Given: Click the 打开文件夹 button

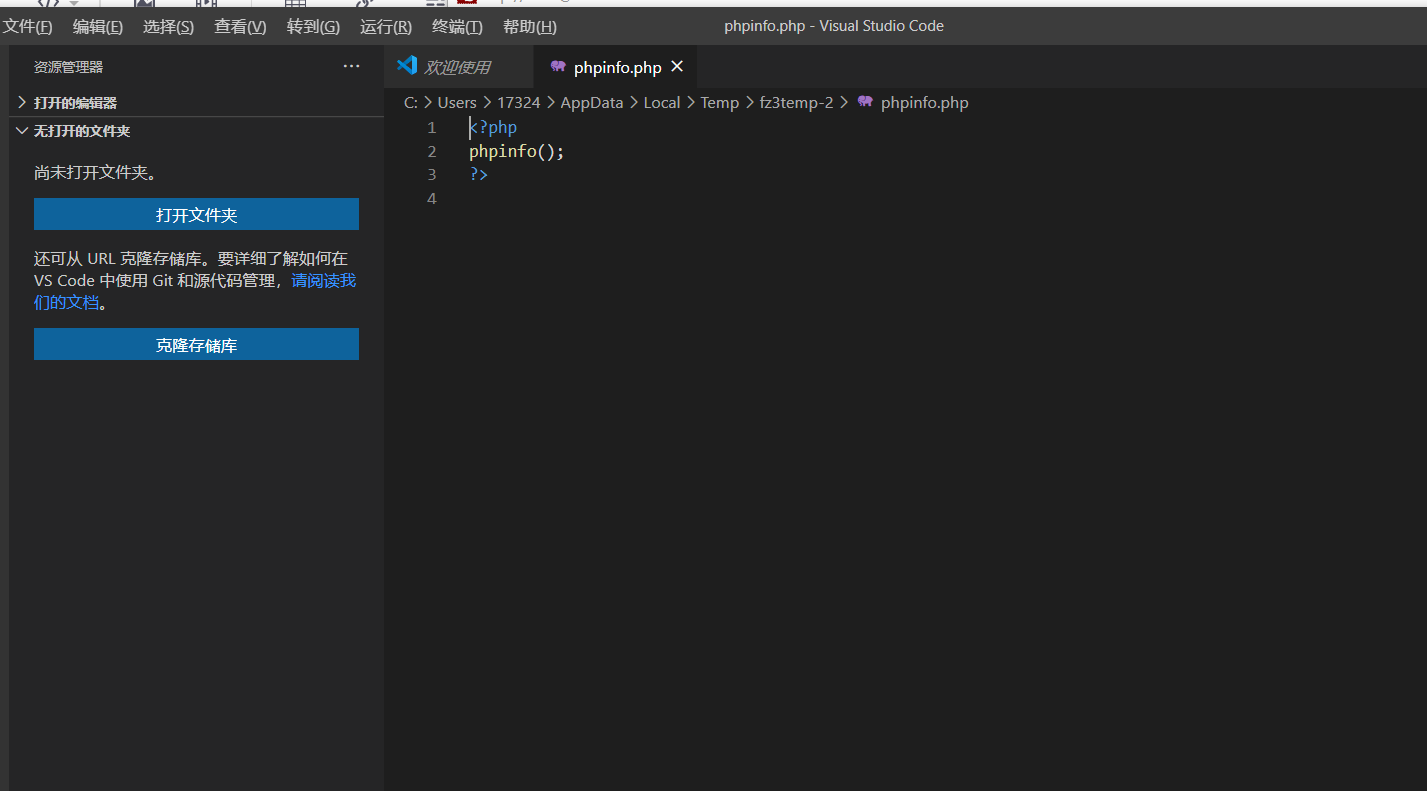Looking at the screenshot, I should [196, 215].
